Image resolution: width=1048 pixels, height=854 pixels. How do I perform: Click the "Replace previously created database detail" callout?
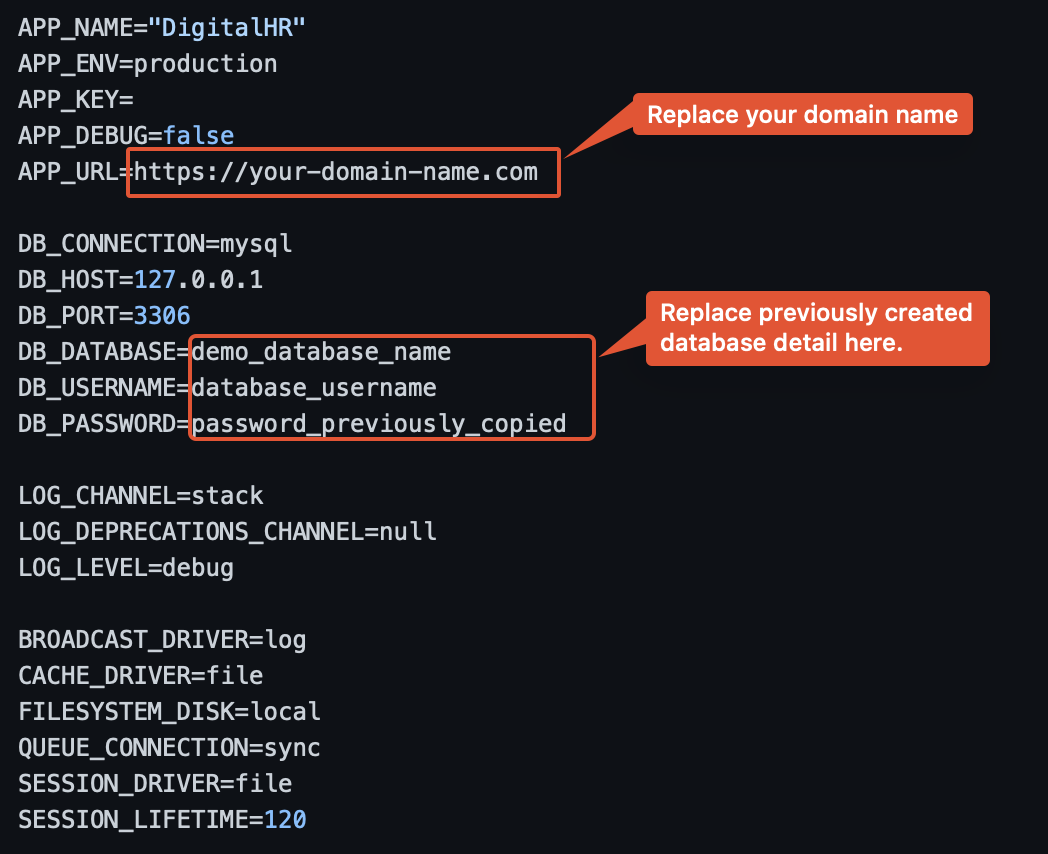pos(816,328)
